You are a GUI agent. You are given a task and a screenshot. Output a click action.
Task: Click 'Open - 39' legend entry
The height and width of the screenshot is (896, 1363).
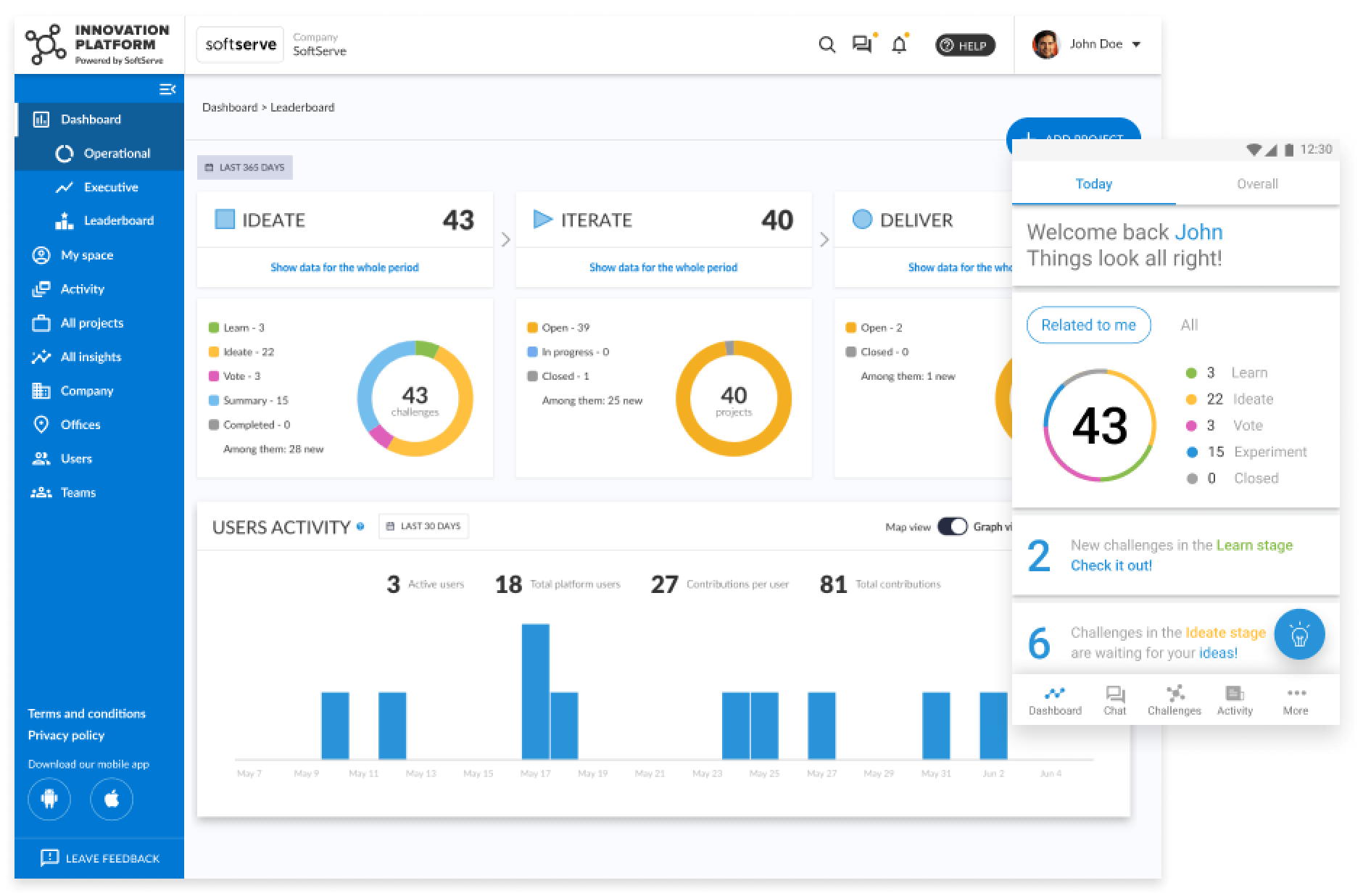pyautogui.click(x=558, y=328)
